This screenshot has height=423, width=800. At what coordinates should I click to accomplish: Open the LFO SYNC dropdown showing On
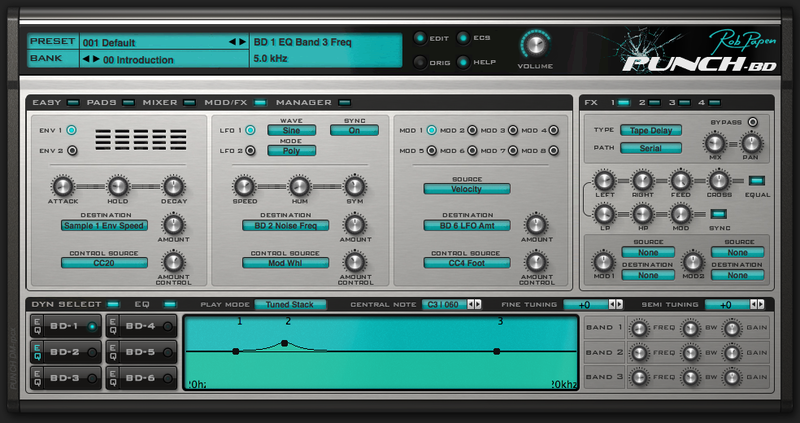[x=354, y=130]
